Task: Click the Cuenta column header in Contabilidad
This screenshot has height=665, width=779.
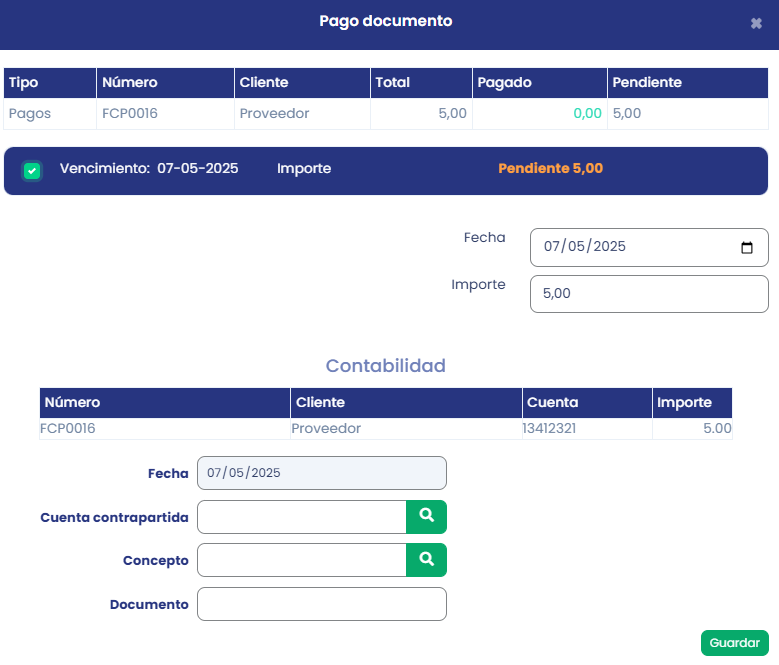Action: tap(552, 403)
